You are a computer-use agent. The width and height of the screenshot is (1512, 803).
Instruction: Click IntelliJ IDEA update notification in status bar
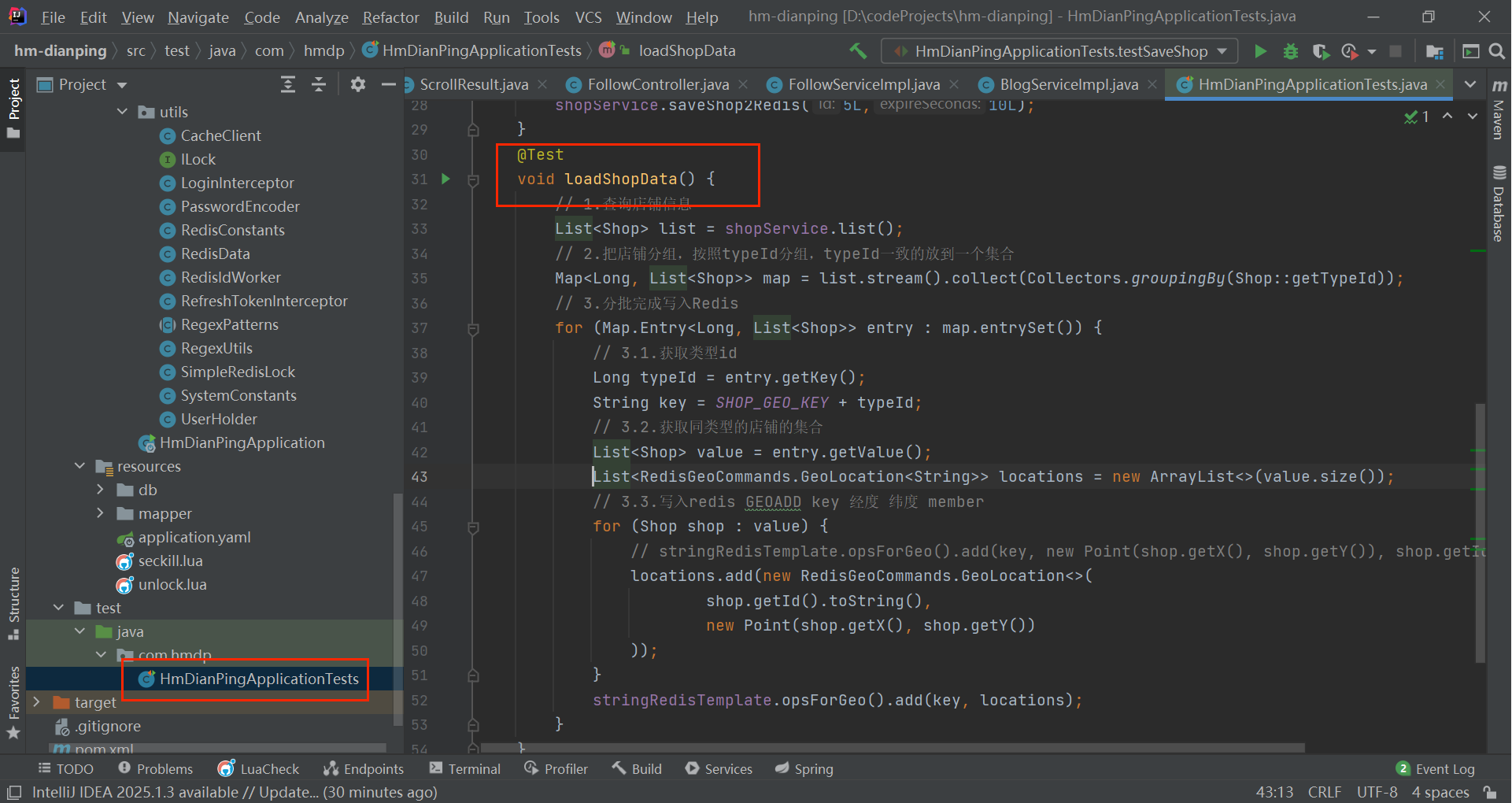(x=235, y=792)
